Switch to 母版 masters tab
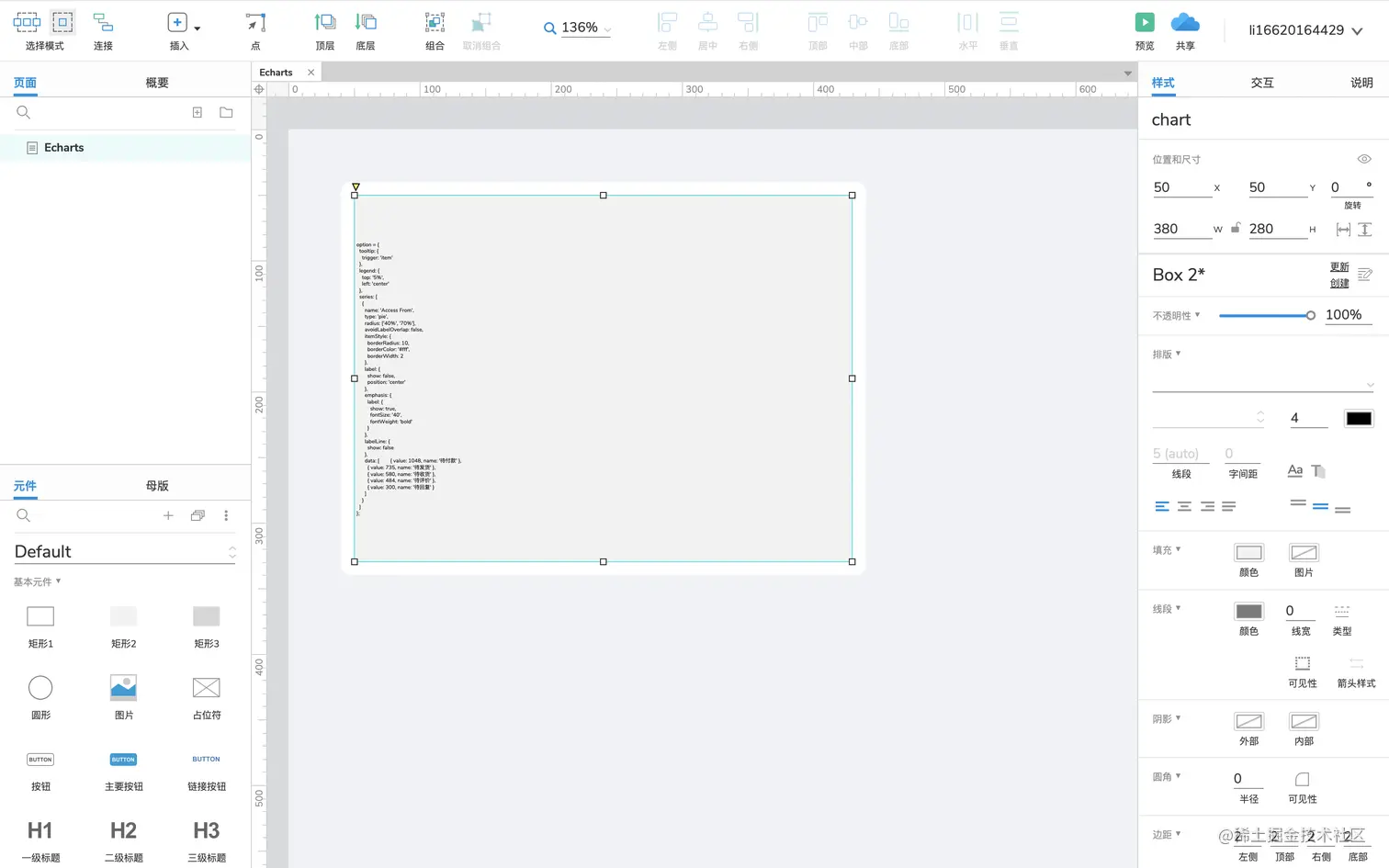1389x868 pixels. pos(157,486)
